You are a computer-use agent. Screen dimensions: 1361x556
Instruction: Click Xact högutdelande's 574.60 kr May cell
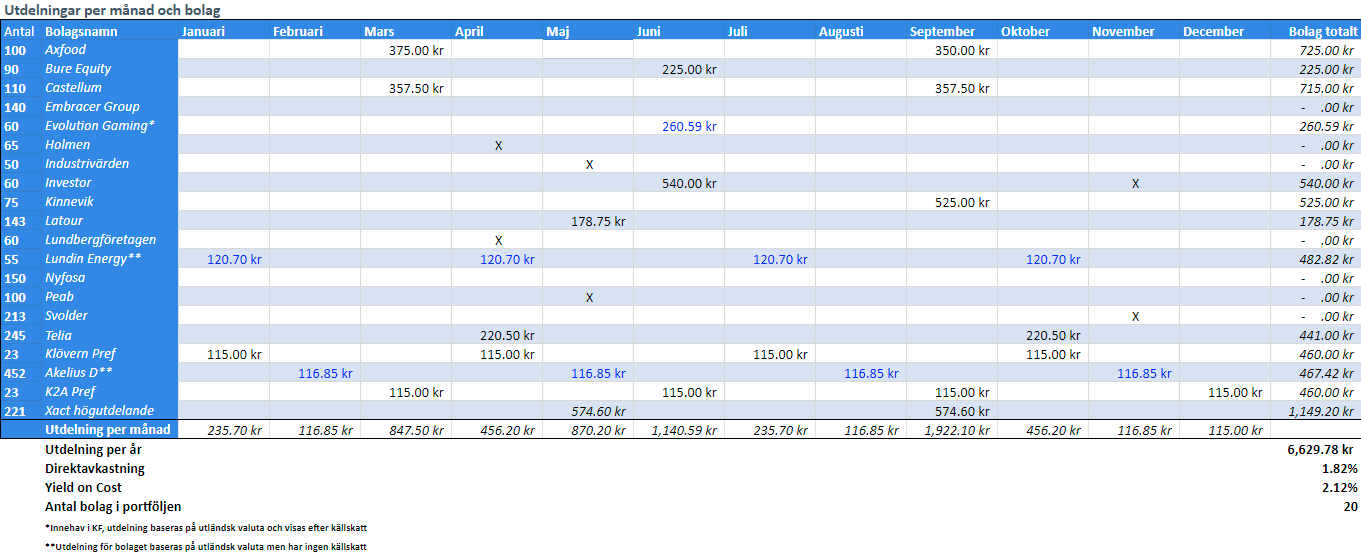[588, 411]
